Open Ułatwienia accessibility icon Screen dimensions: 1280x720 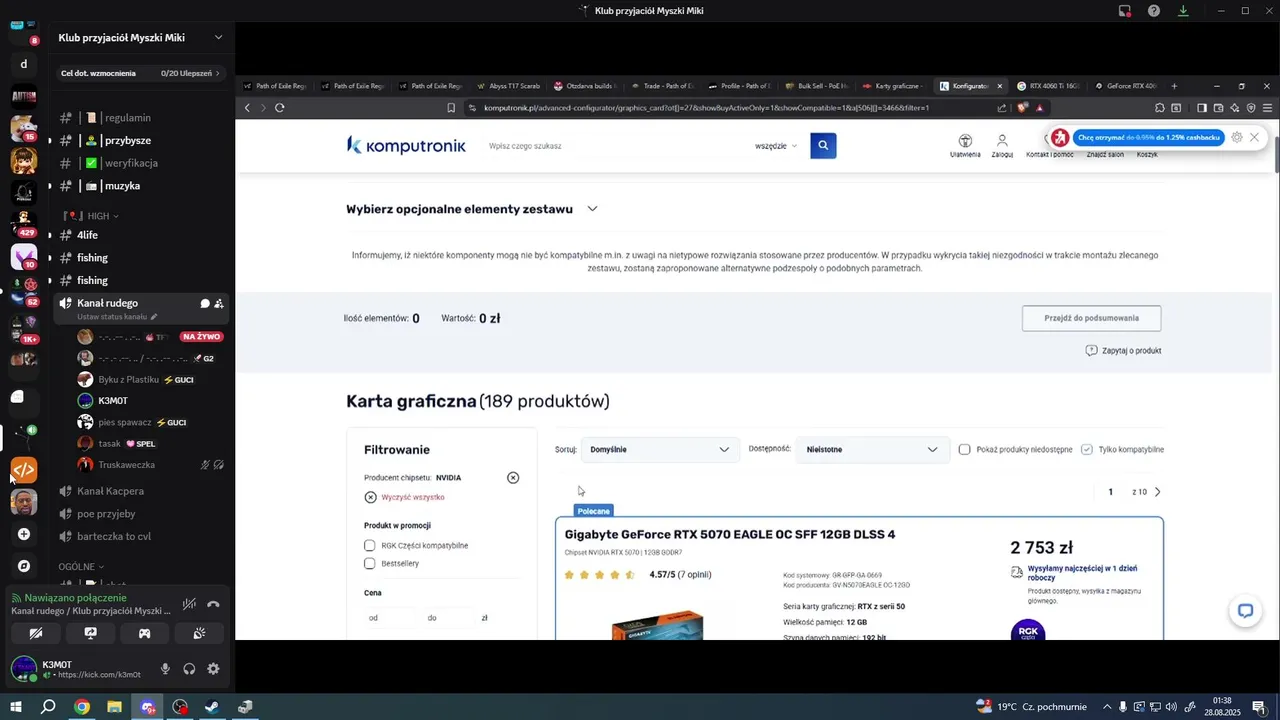965,146
